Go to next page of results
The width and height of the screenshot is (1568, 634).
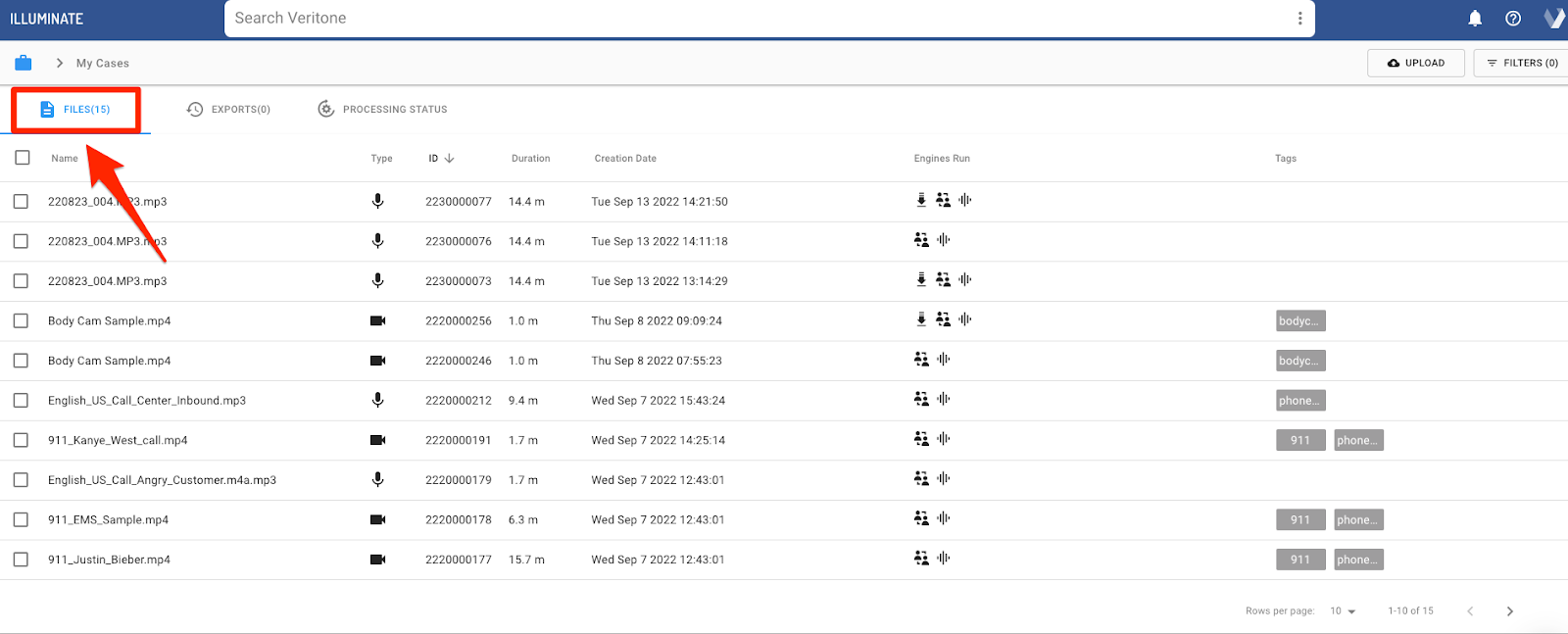pyautogui.click(x=1509, y=611)
